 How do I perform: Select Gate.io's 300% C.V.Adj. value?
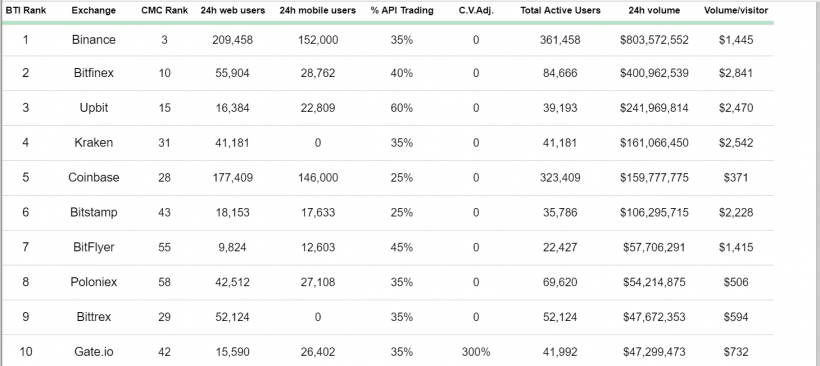click(x=476, y=352)
